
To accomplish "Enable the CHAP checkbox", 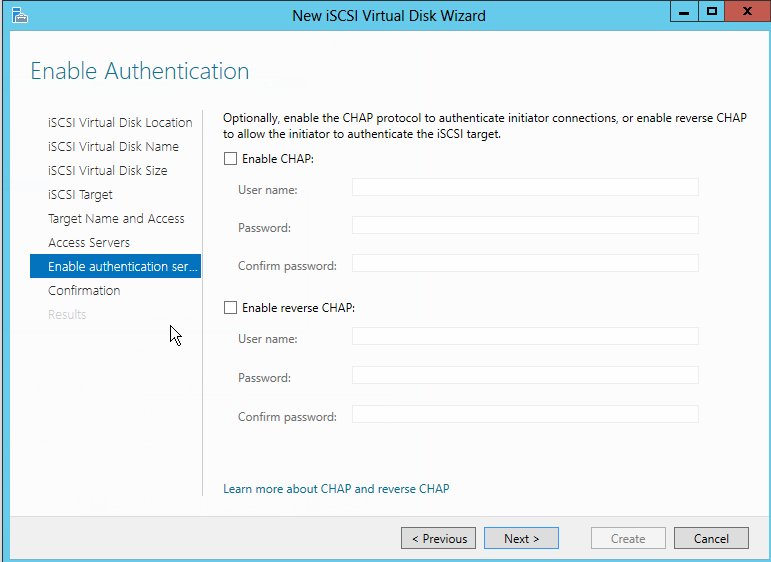I will (231, 158).
